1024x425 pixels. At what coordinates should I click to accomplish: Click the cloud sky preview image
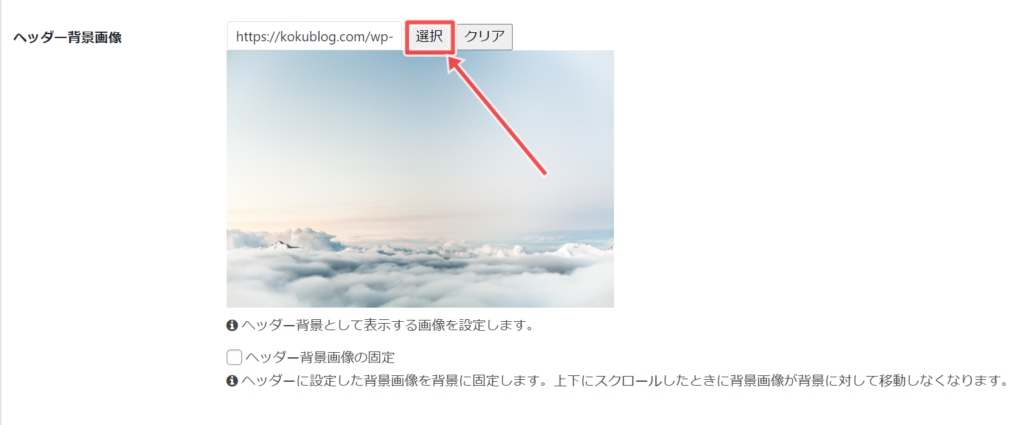420,178
